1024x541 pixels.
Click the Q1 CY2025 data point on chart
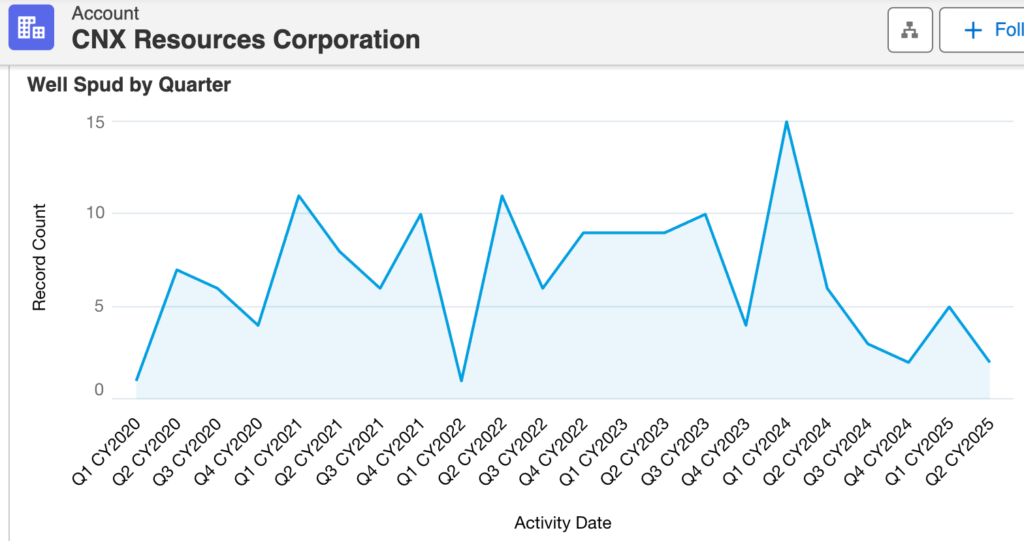[x=949, y=306]
